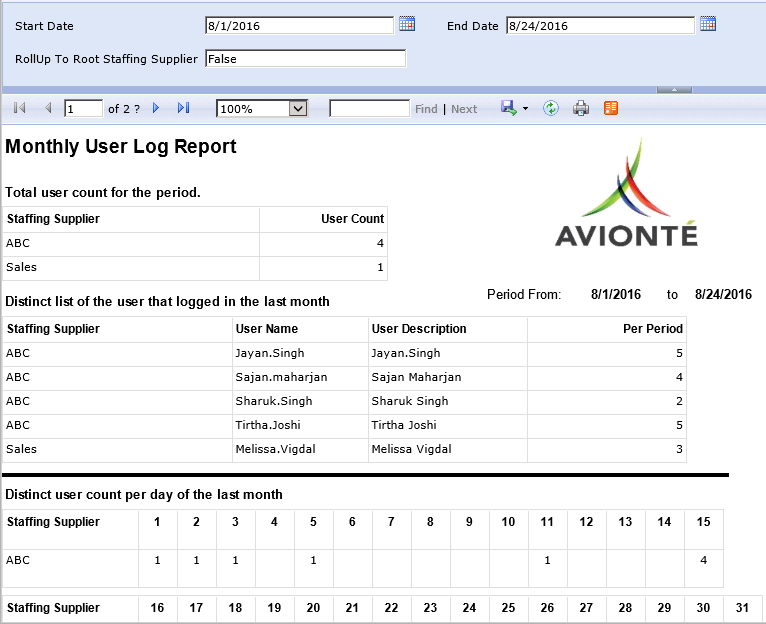Click the End Date input field
The width and height of the screenshot is (766, 624).
(x=600, y=25)
